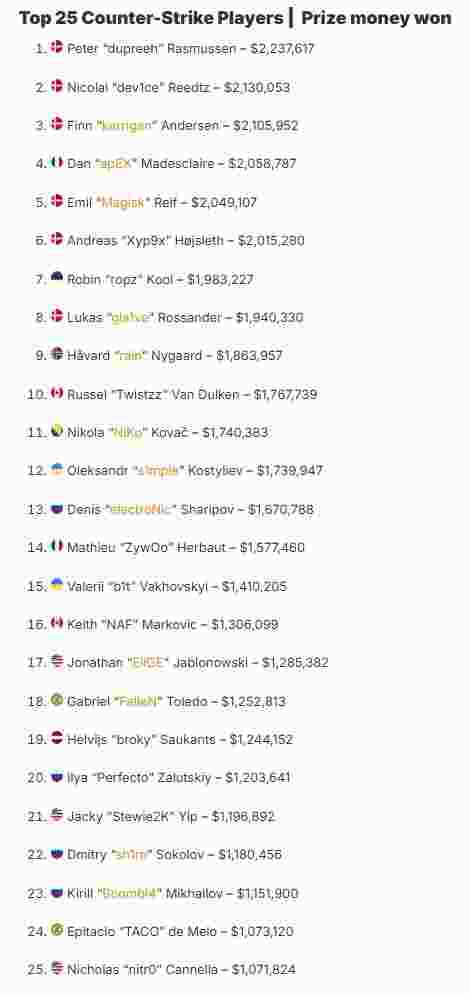This screenshot has width=471, height=993.
Task: Click the Danish flag beside Peter dupreeh
Action: pyautogui.click(x=57, y=47)
